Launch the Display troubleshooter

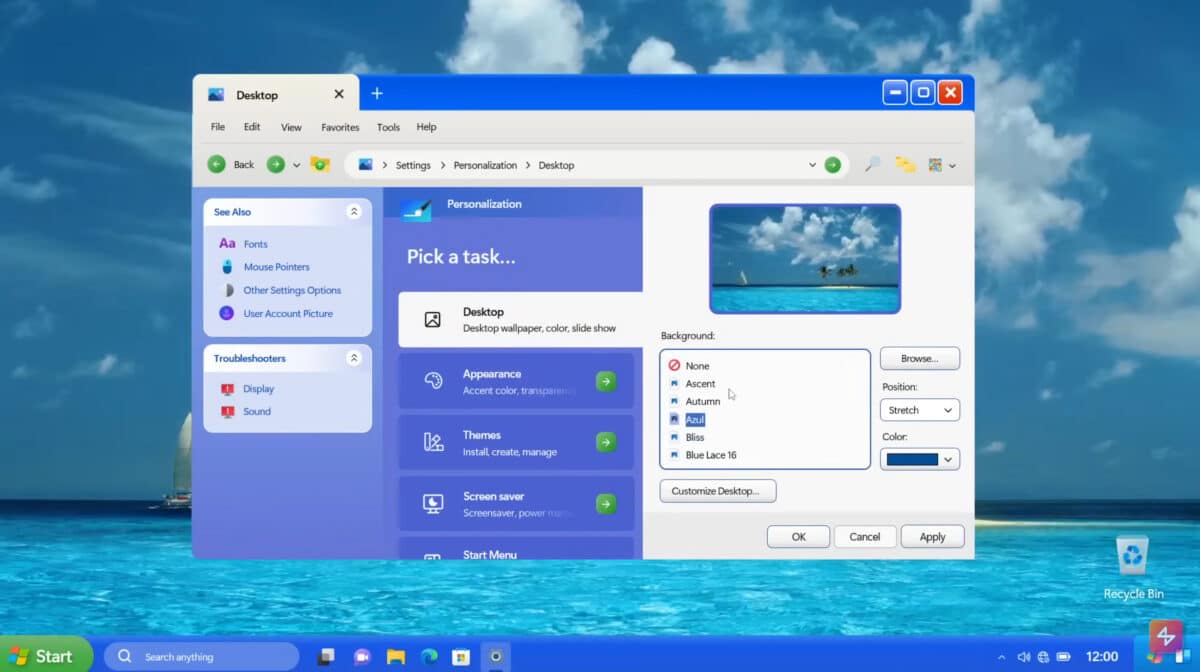coord(258,388)
